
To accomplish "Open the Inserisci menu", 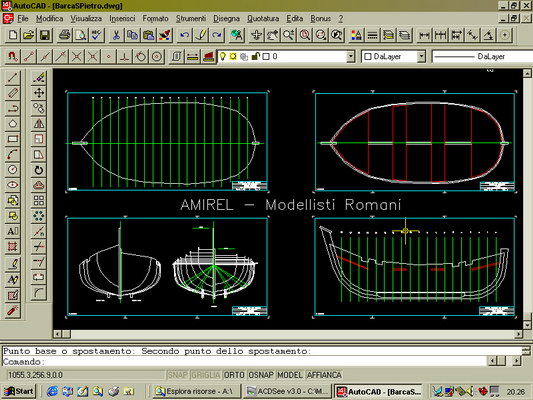I will [x=122, y=19].
